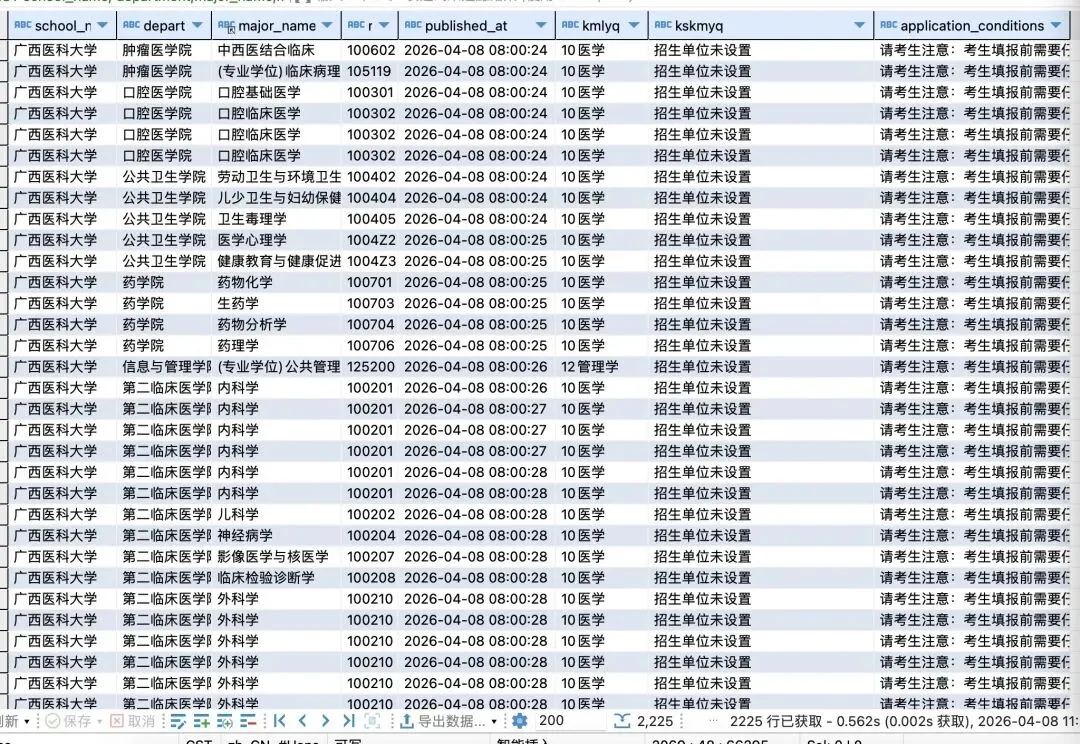Image resolution: width=1080 pixels, height=744 pixels.
Task: Select the cell 健康教育与健康促进
Action: [x=277, y=261]
